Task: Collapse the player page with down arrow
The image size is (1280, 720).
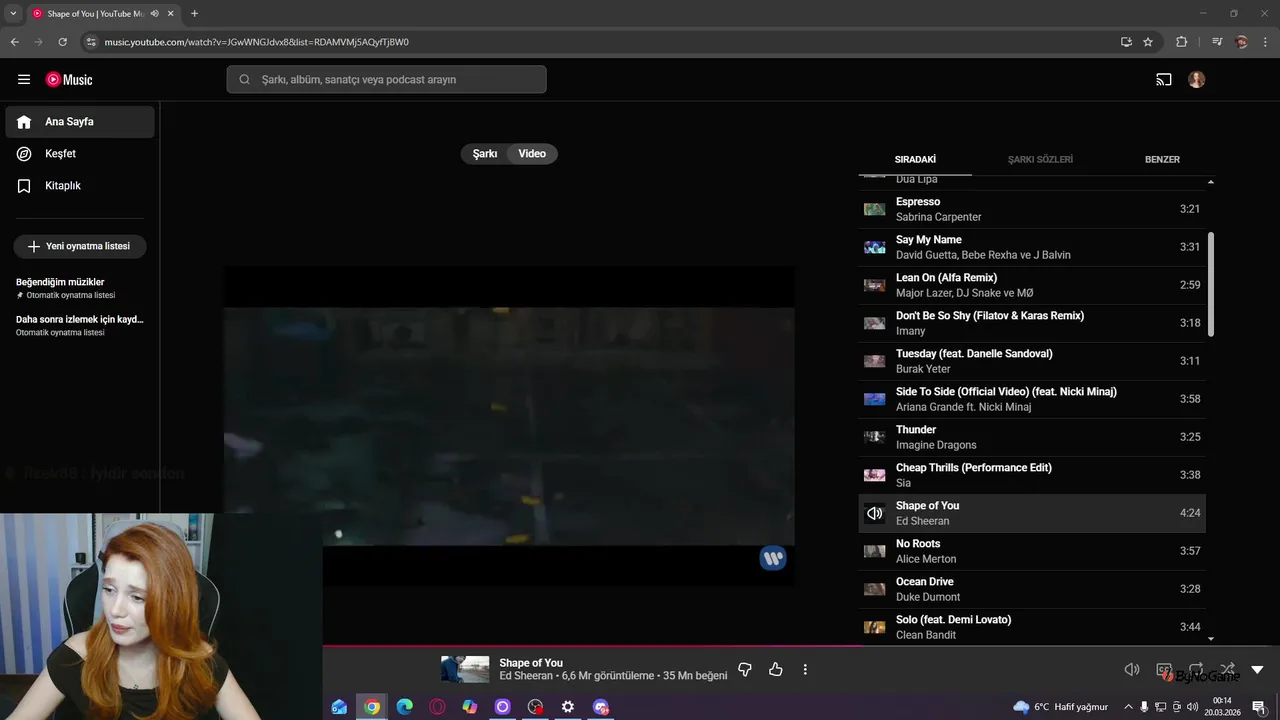Action: [x=1258, y=670]
